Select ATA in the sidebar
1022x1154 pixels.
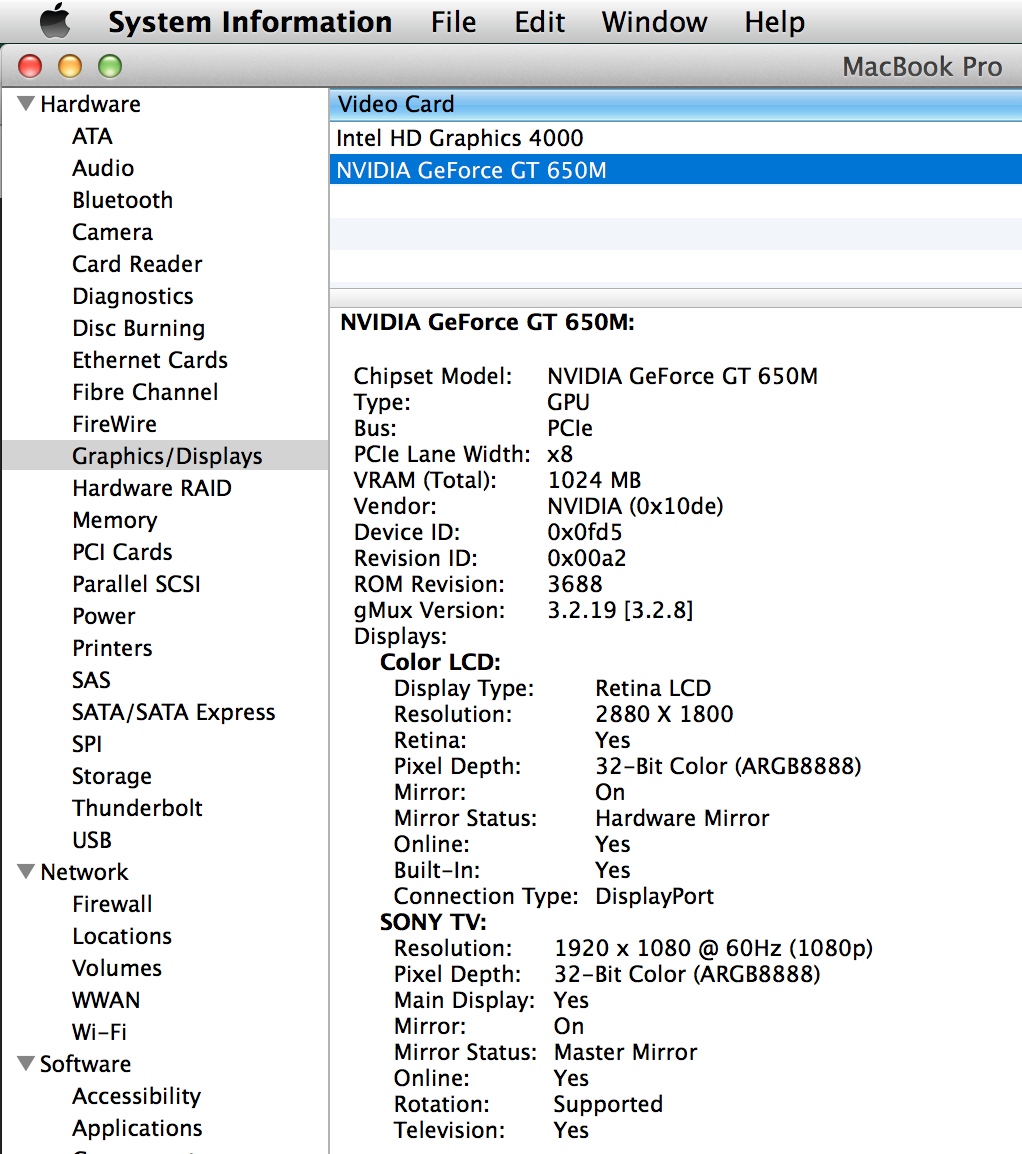(x=92, y=136)
